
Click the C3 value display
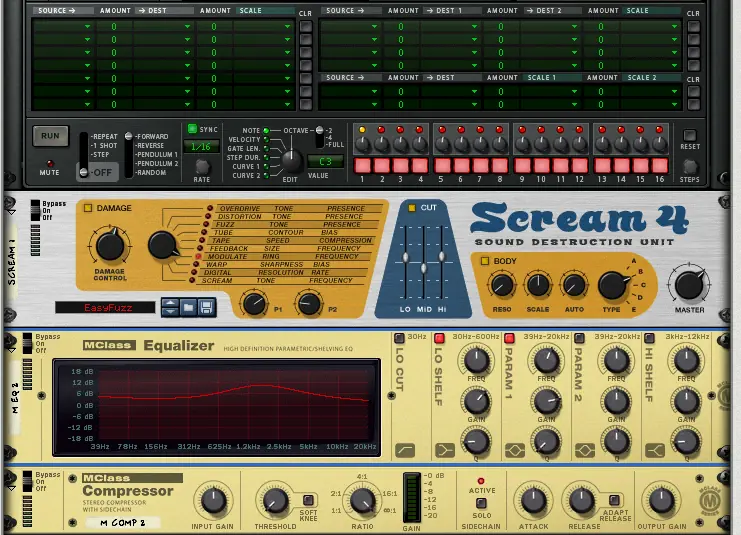[325, 162]
